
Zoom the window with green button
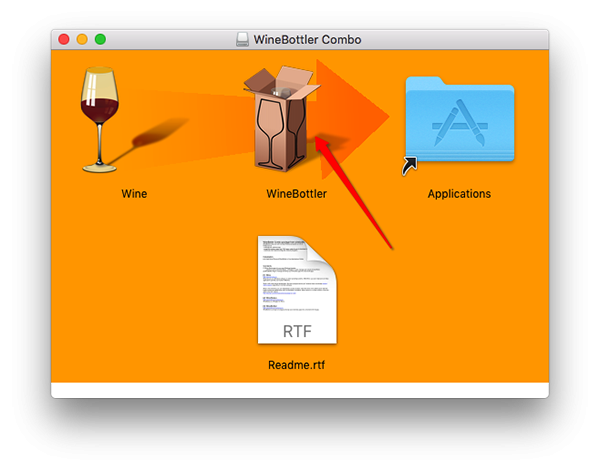tap(100, 39)
